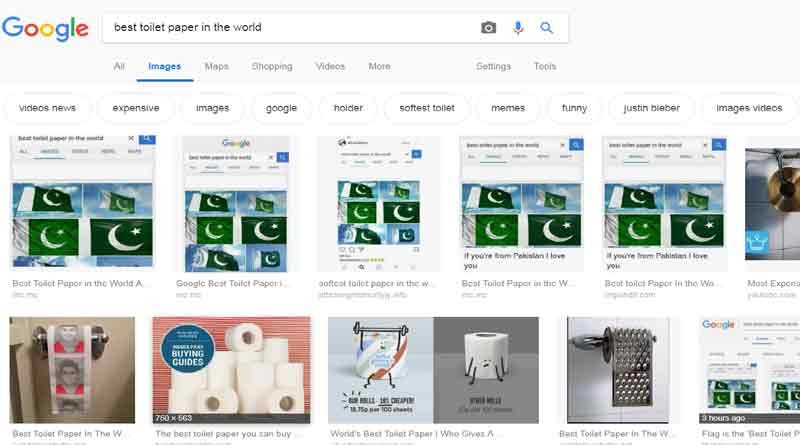Expand the More menu
The image size is (800, 445).
379,67
